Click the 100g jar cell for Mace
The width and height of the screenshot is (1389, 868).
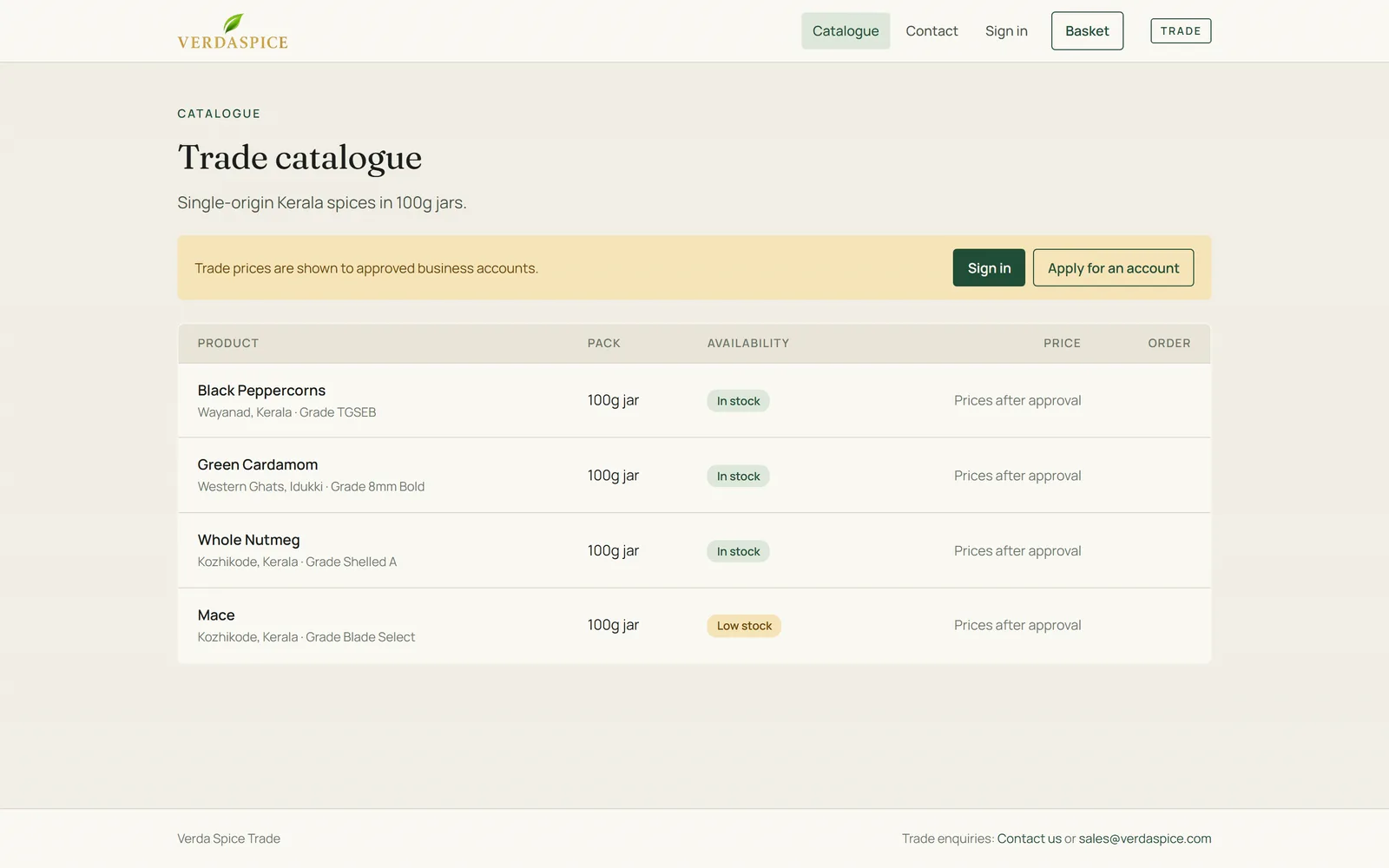613,625
